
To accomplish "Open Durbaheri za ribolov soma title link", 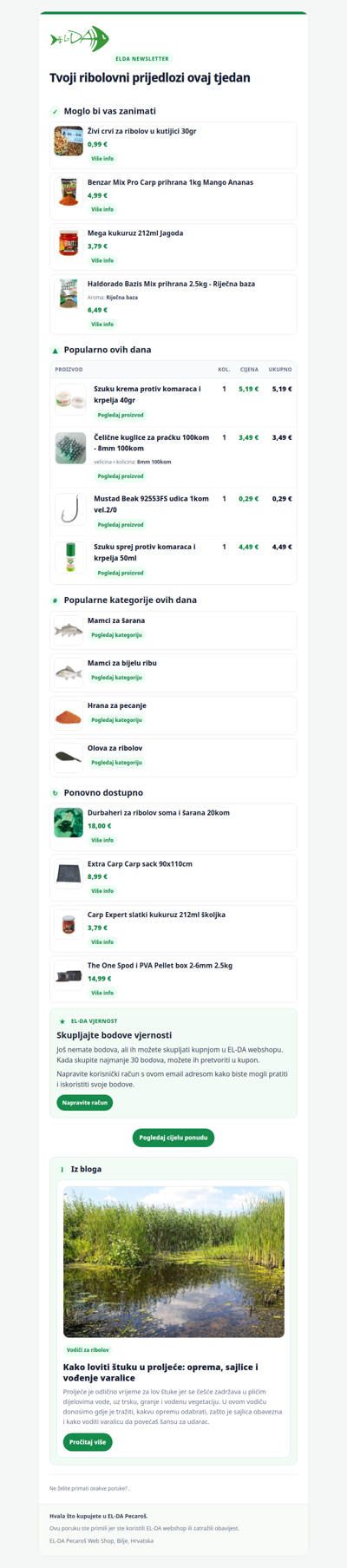I will (x=159, y=813).
